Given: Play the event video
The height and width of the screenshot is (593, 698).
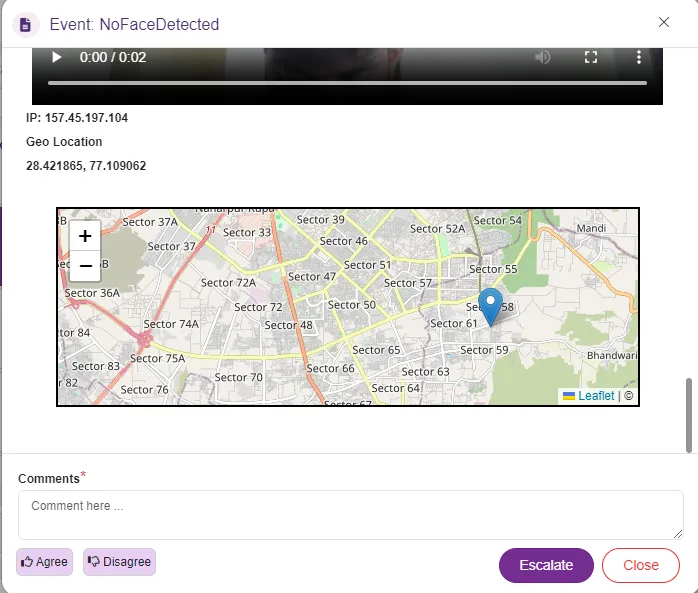Looking at the screenshot, I should click(57, 57).
